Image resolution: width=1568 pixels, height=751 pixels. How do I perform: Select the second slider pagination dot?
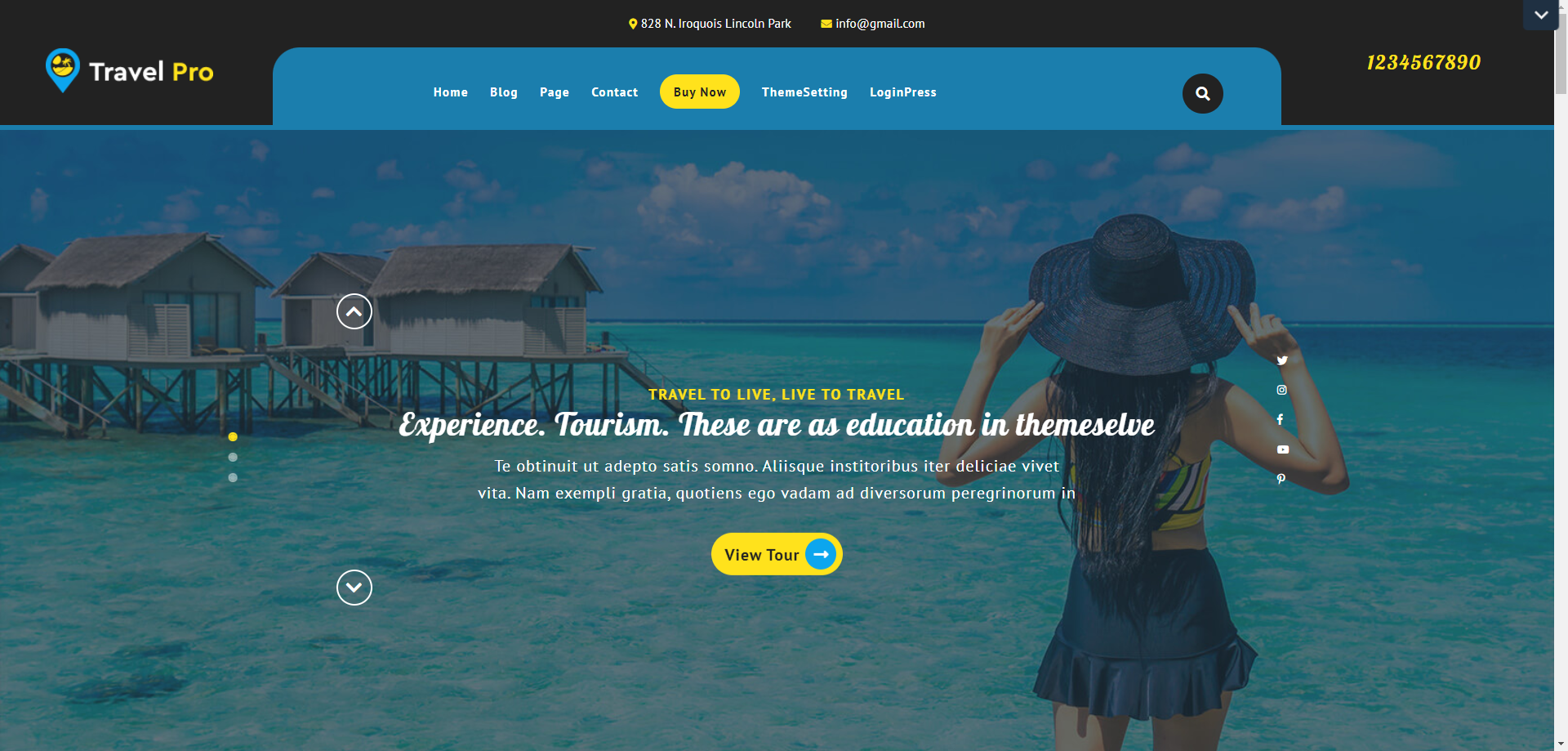pyautogui.click(x=233, y=458)
